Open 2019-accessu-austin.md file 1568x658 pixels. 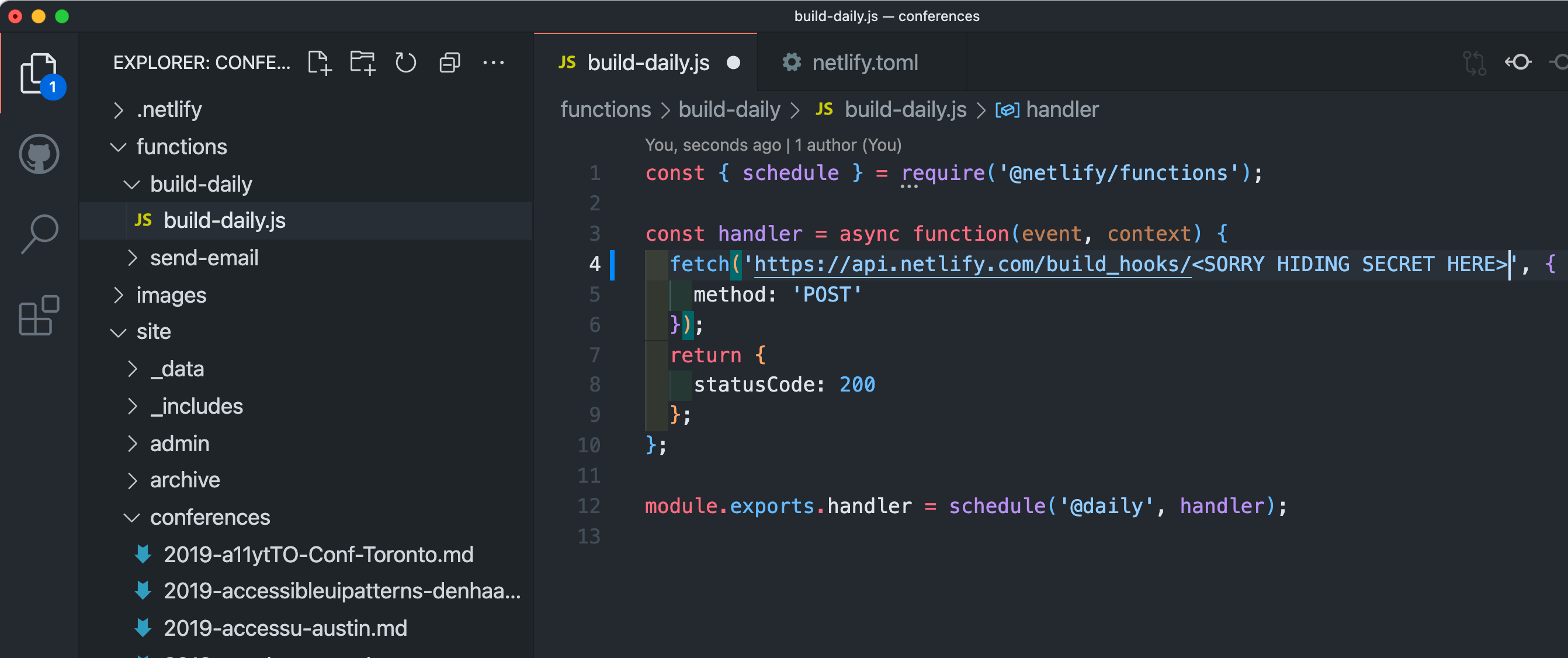coord(285,628)
